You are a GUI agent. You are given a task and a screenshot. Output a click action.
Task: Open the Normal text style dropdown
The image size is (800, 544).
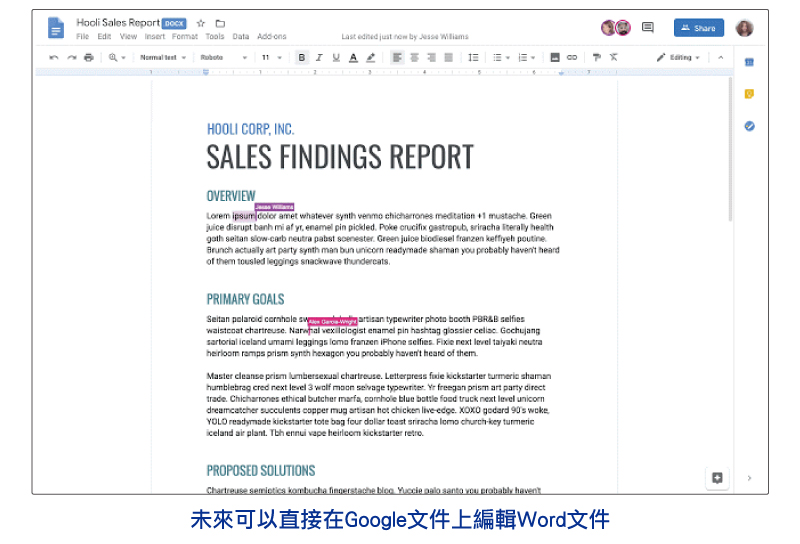coord(163,58)
